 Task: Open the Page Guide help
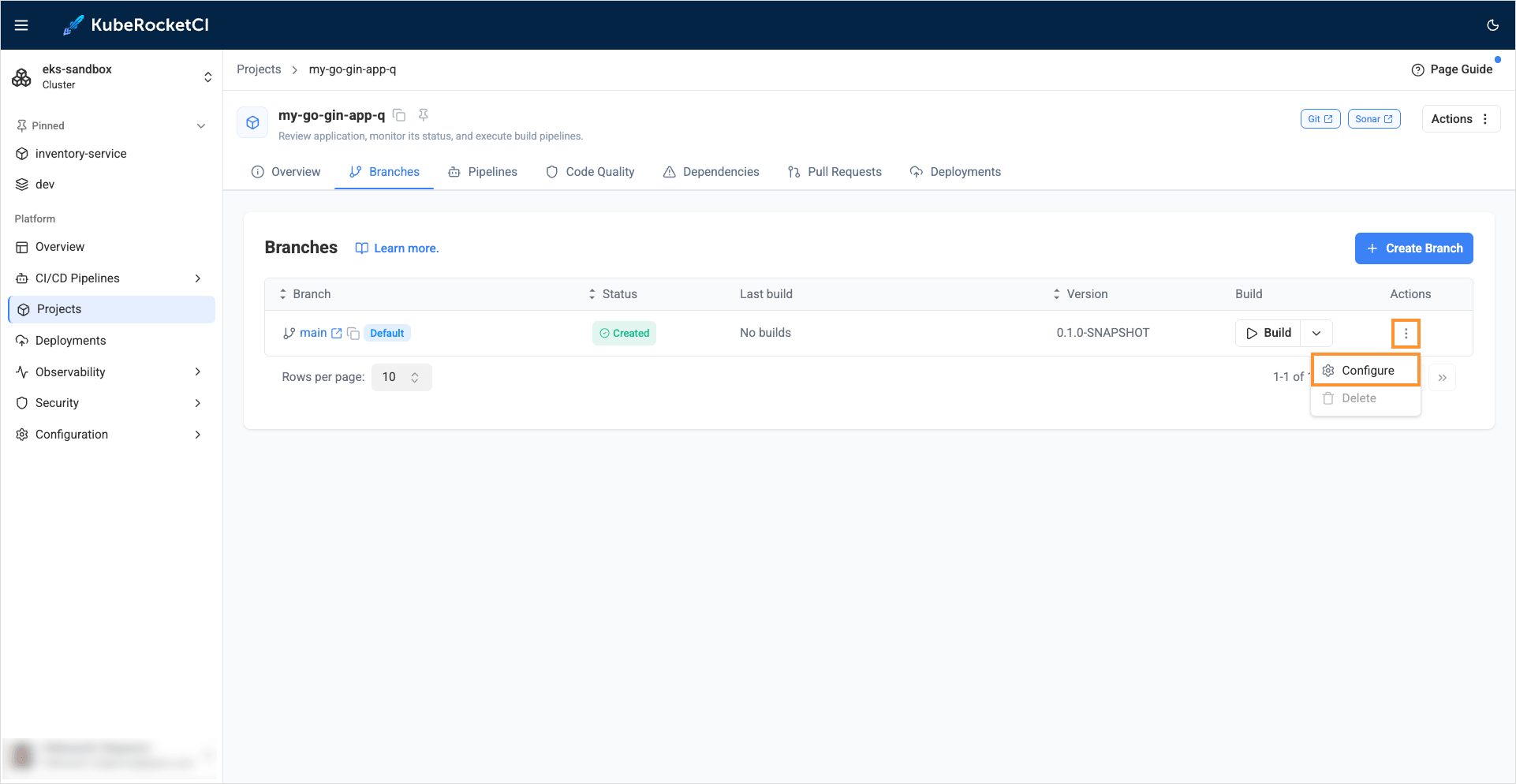1452,69
